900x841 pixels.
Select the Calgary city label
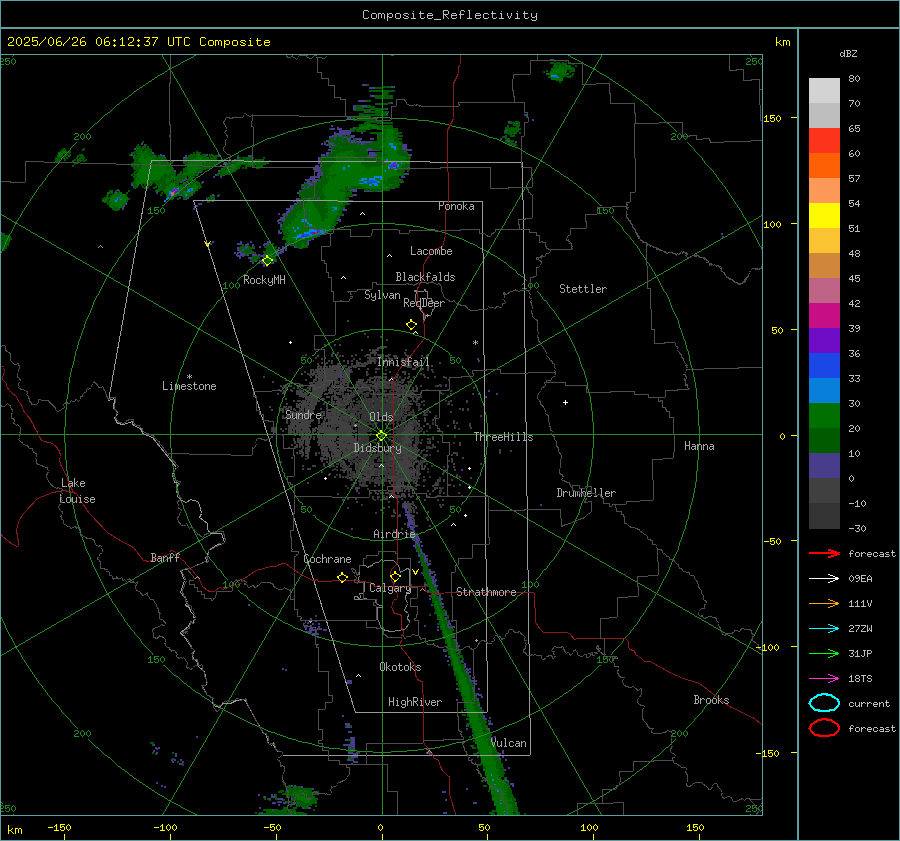pyautogui.click(x=390, y=588)
